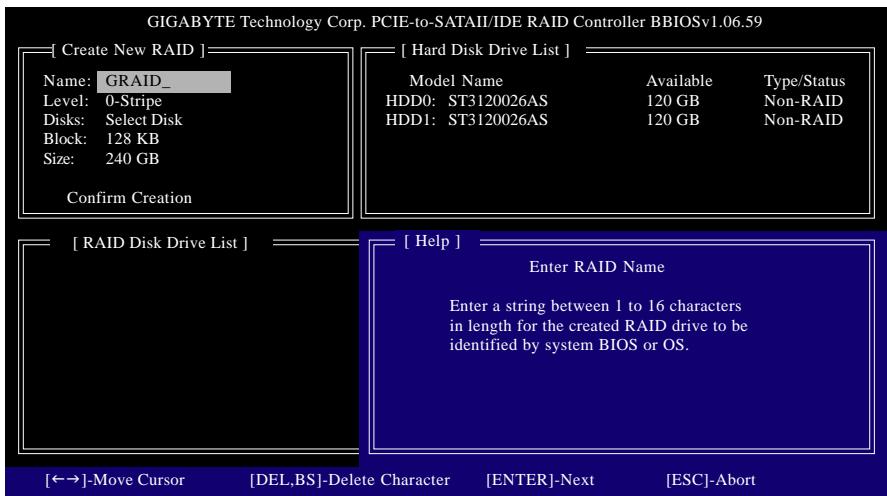Click 120 GB in HDD0 row
Screen dimensions: 887x496
[x=673, y=101]
